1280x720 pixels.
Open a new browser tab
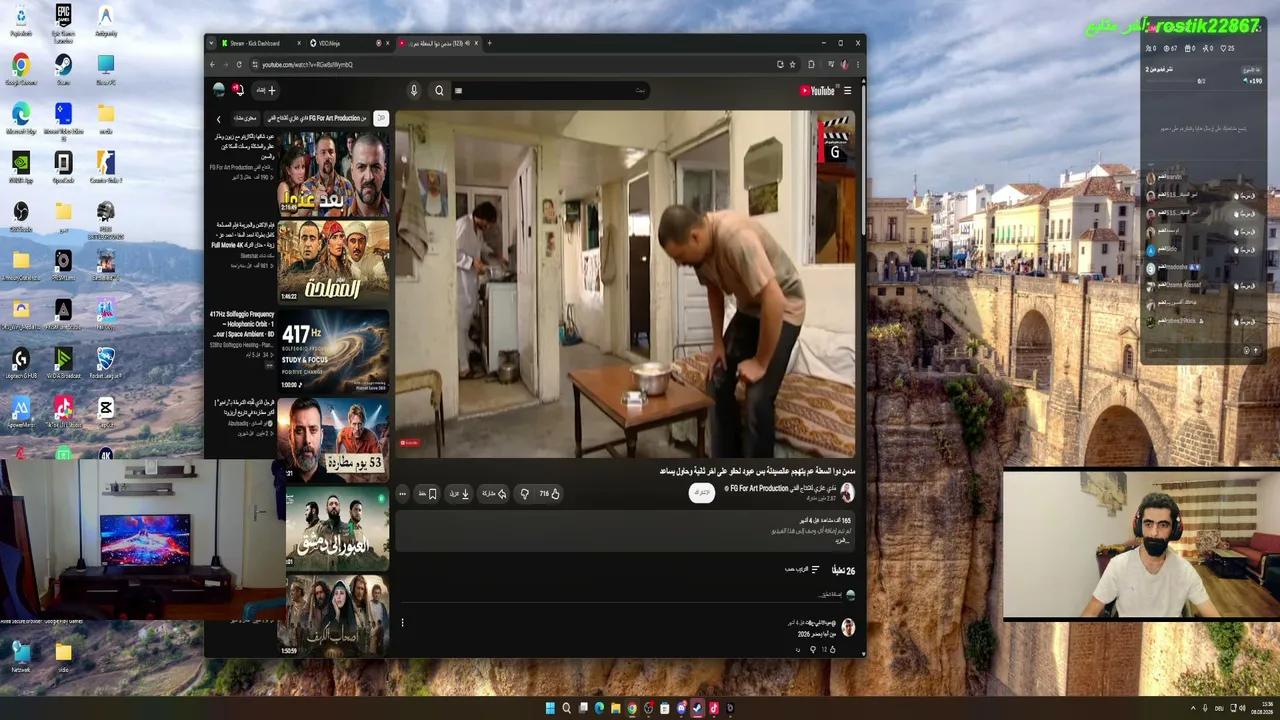click(x=489, y=43)
